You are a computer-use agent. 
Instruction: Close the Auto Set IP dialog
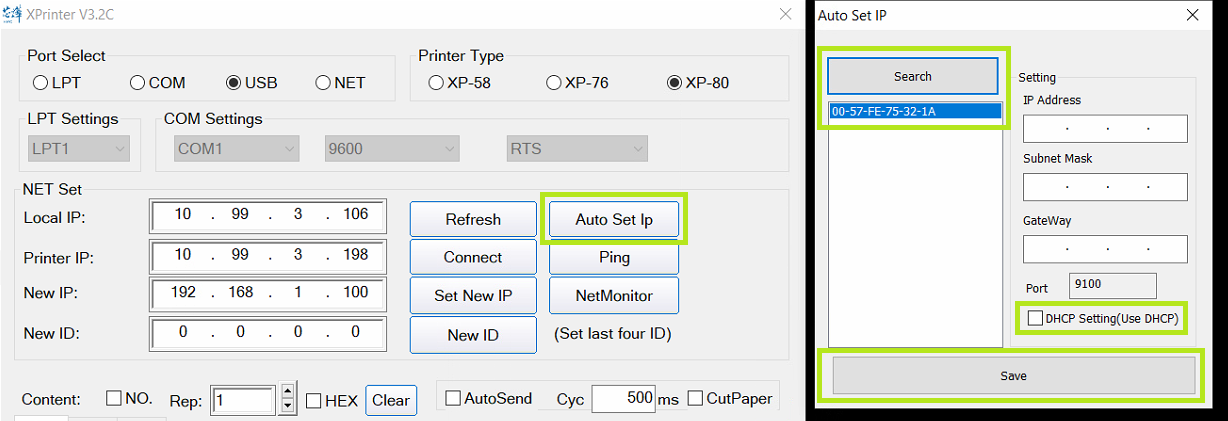[1191, 15]
